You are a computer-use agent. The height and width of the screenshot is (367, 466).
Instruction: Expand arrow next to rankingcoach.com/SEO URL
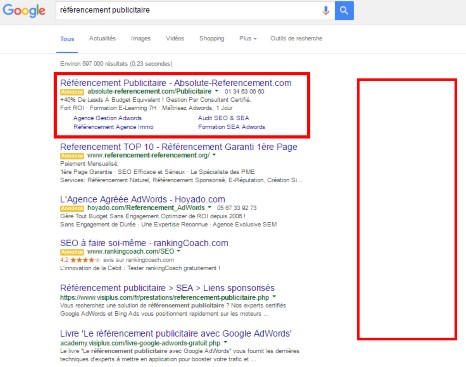(x=178, y=251)
